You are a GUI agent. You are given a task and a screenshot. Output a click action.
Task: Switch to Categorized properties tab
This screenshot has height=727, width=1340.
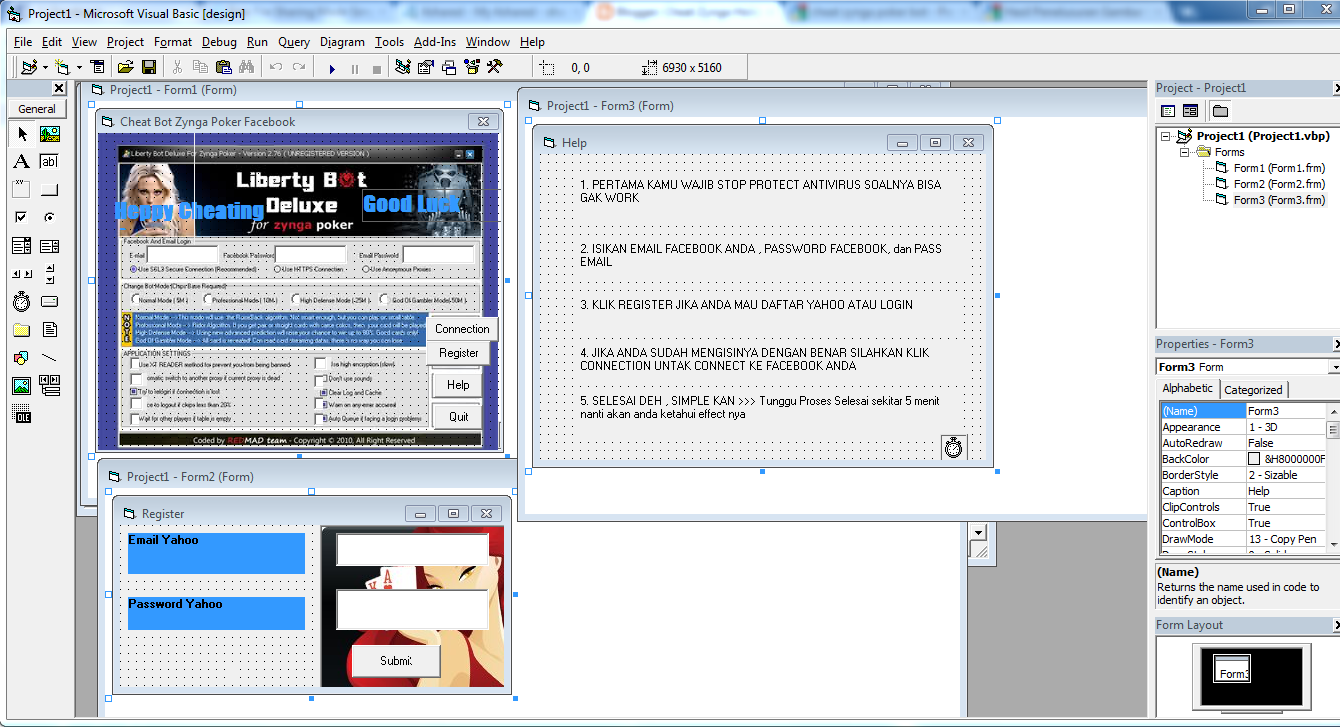[1253, 390]
